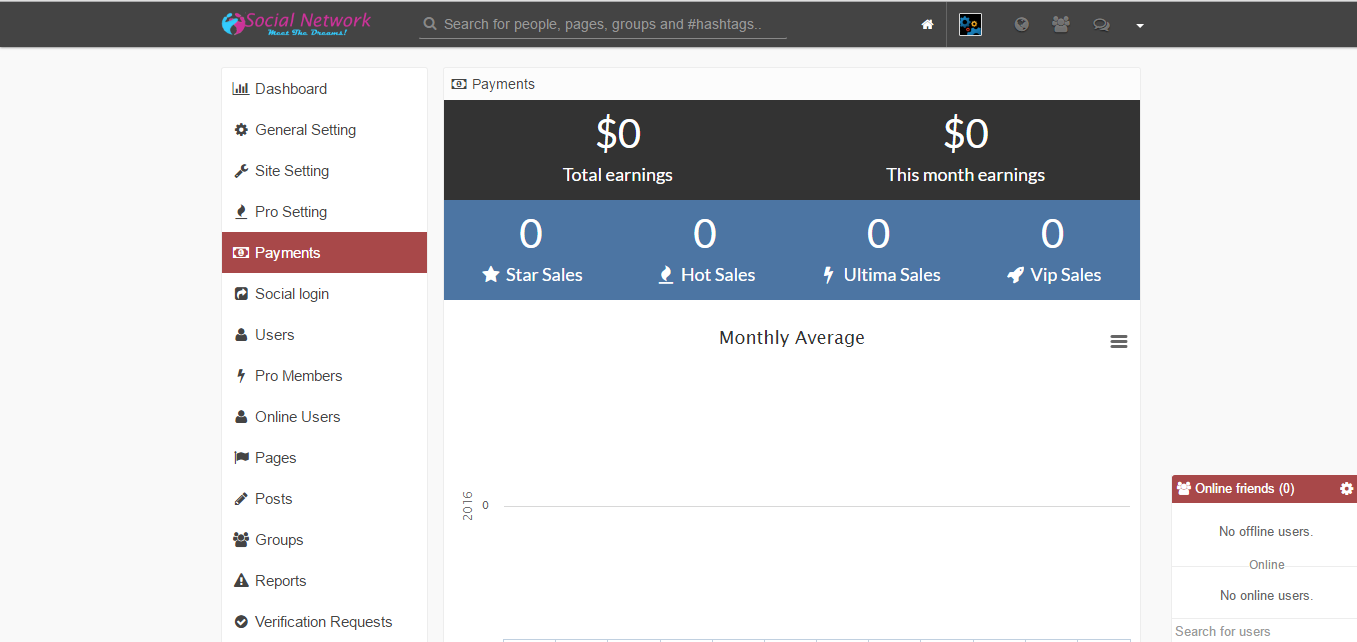Open the Monthly Average chart hamburger menu
The width and height of the screenshot is (1357, 642).
[x=1119, y=342]
